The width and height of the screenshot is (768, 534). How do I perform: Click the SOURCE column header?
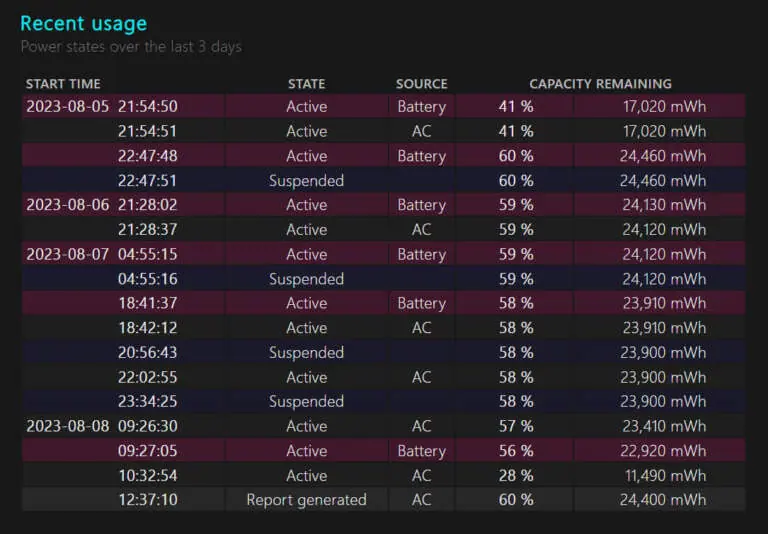[x=422, y=84]
